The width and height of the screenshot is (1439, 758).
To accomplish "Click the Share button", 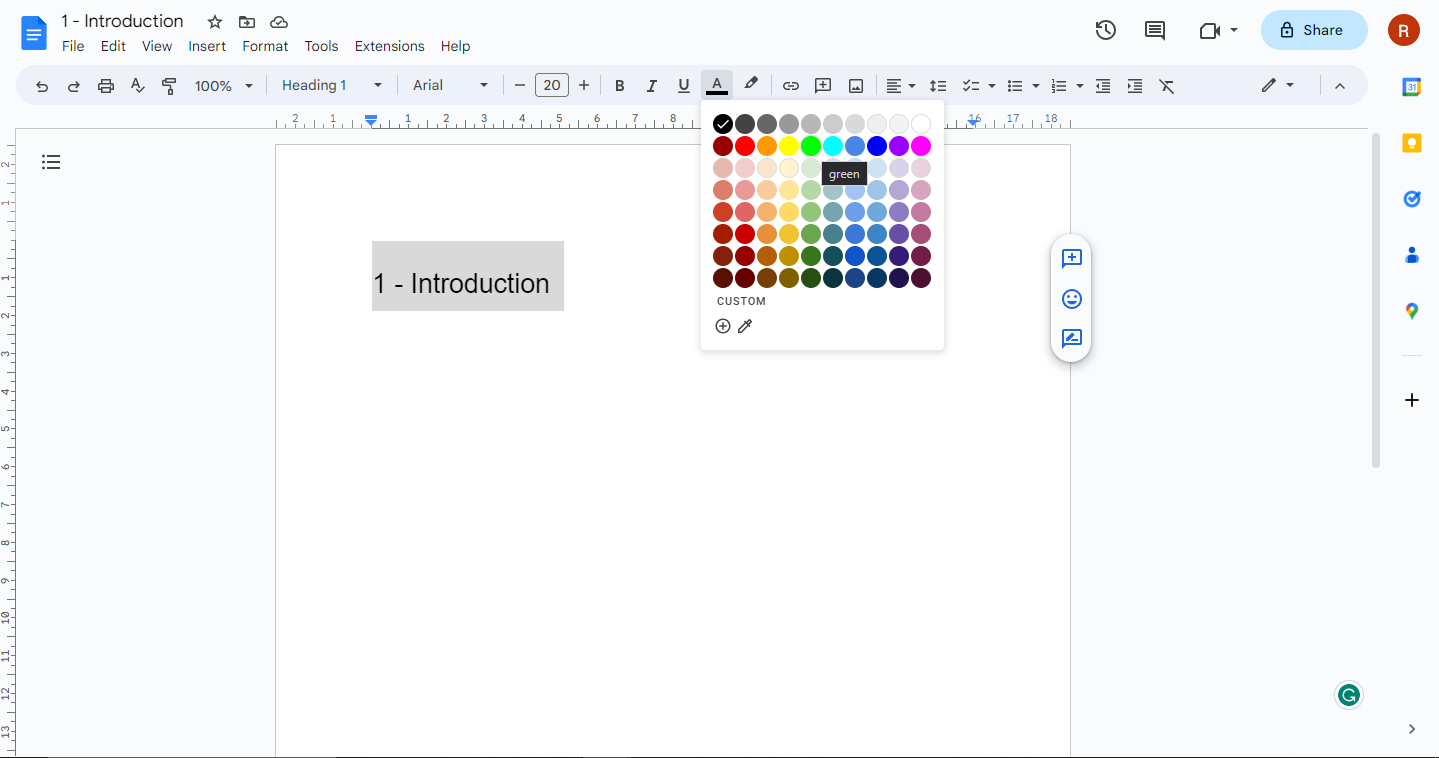I will click(1313, 30).
